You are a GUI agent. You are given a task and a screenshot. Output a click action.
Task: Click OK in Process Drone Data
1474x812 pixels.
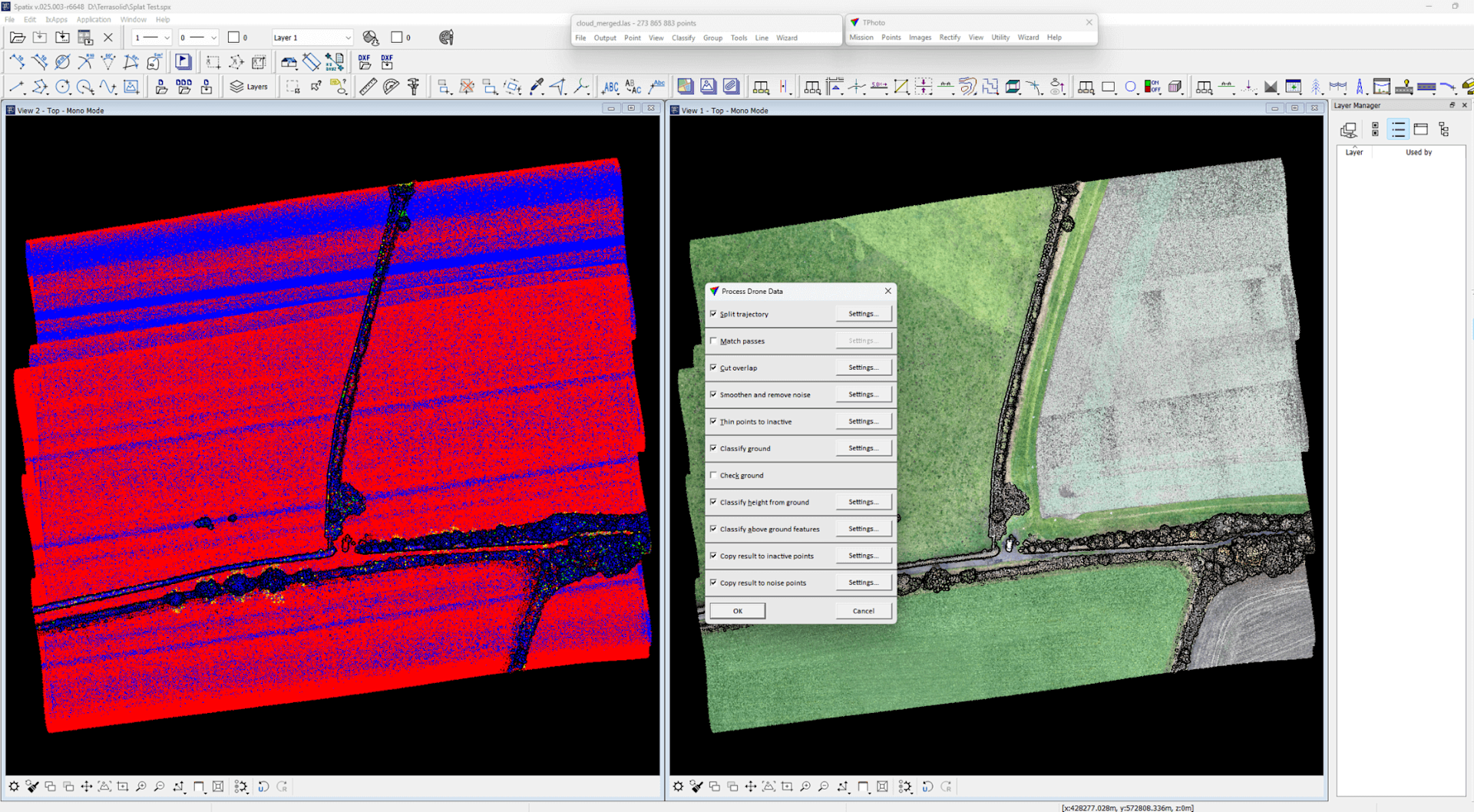(737, 611)
